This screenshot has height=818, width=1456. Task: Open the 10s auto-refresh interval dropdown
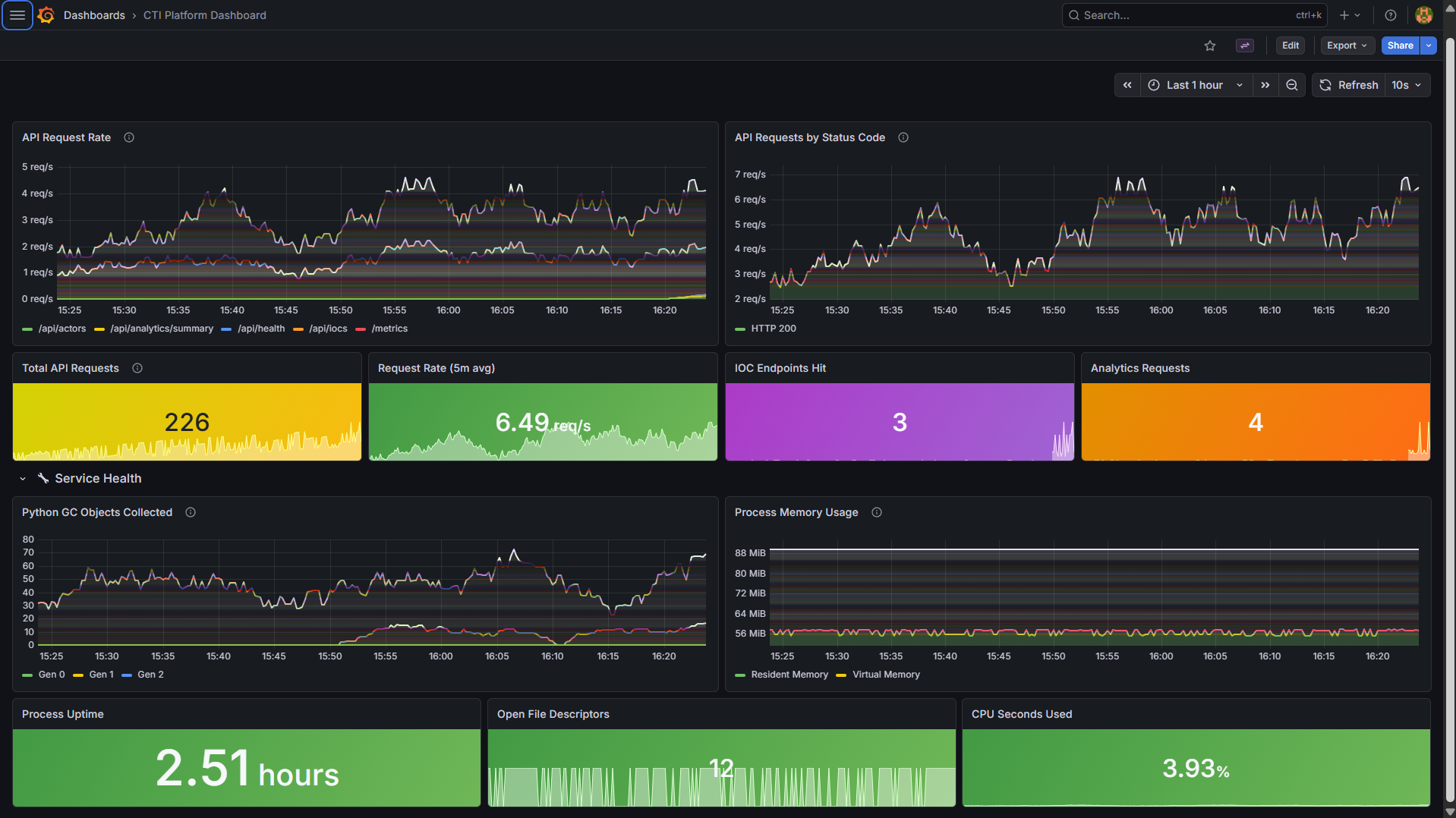1407,85
